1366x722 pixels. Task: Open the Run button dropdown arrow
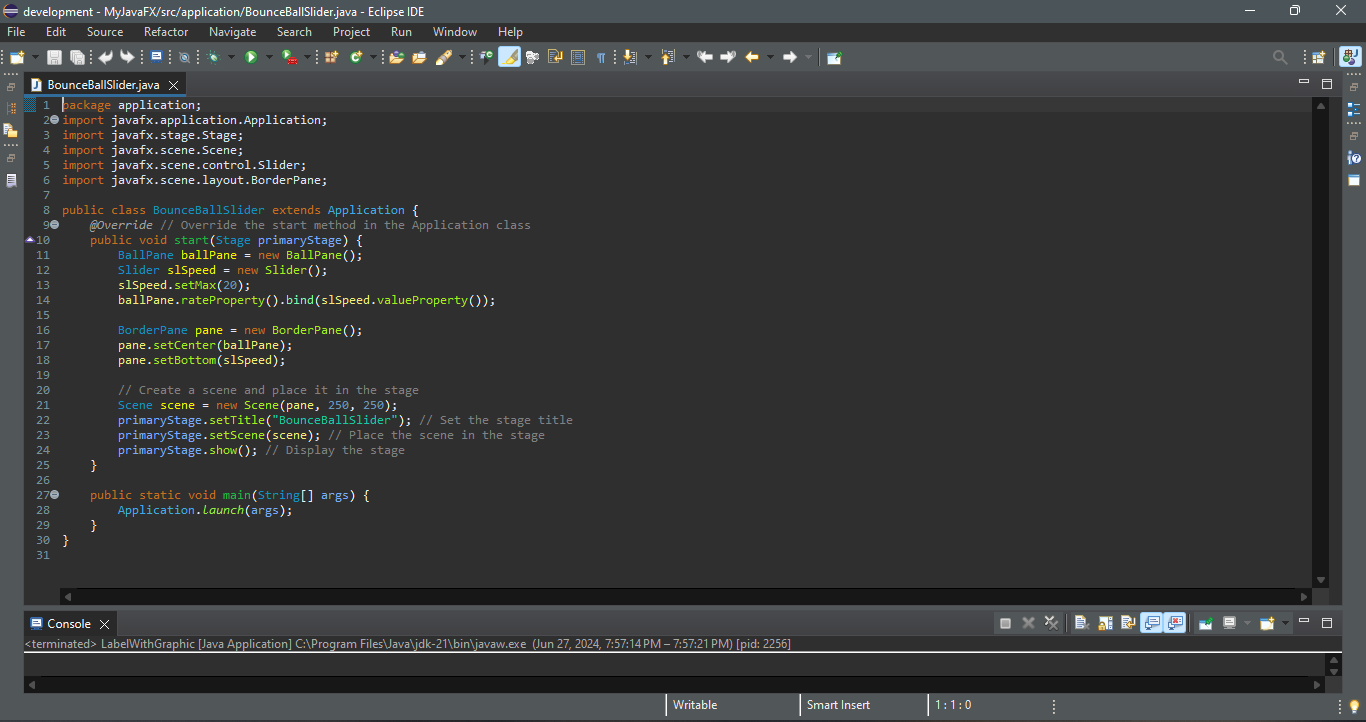268,58
